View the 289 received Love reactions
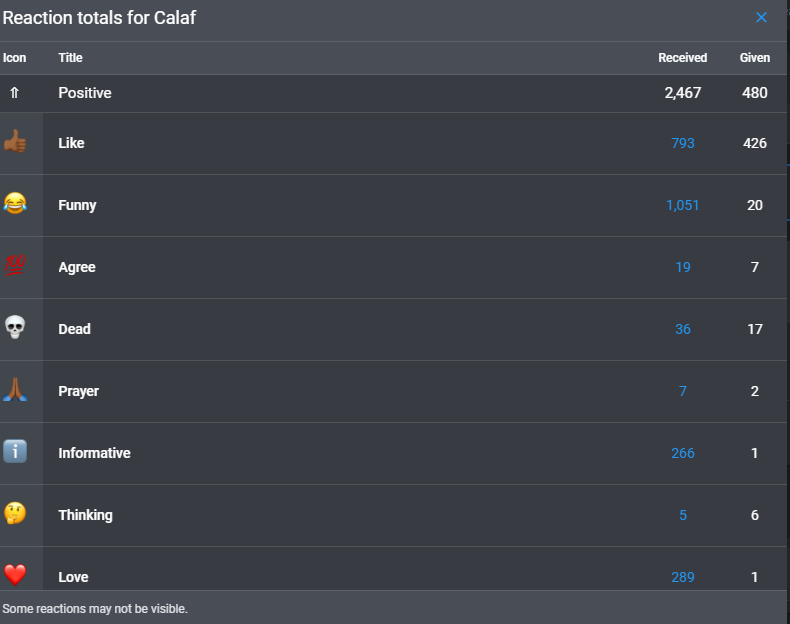Screen dimensions: 790x624 tap(683, 577)
